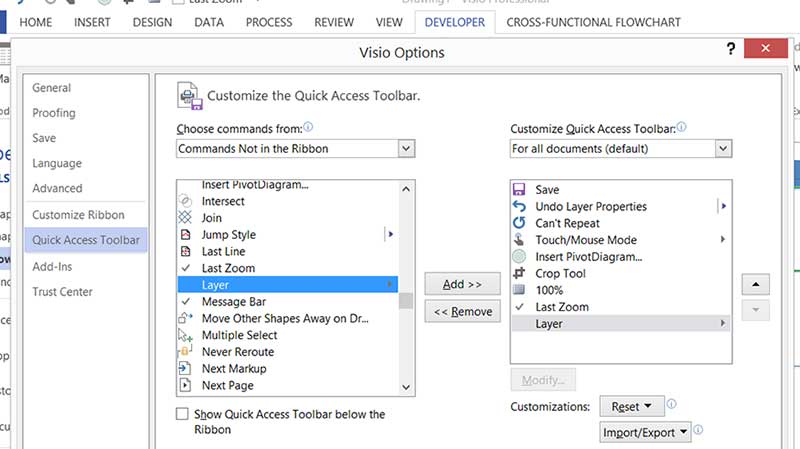800x449 pixels.
Task: Click the 100% zoom icon
Action: [519, 290]
